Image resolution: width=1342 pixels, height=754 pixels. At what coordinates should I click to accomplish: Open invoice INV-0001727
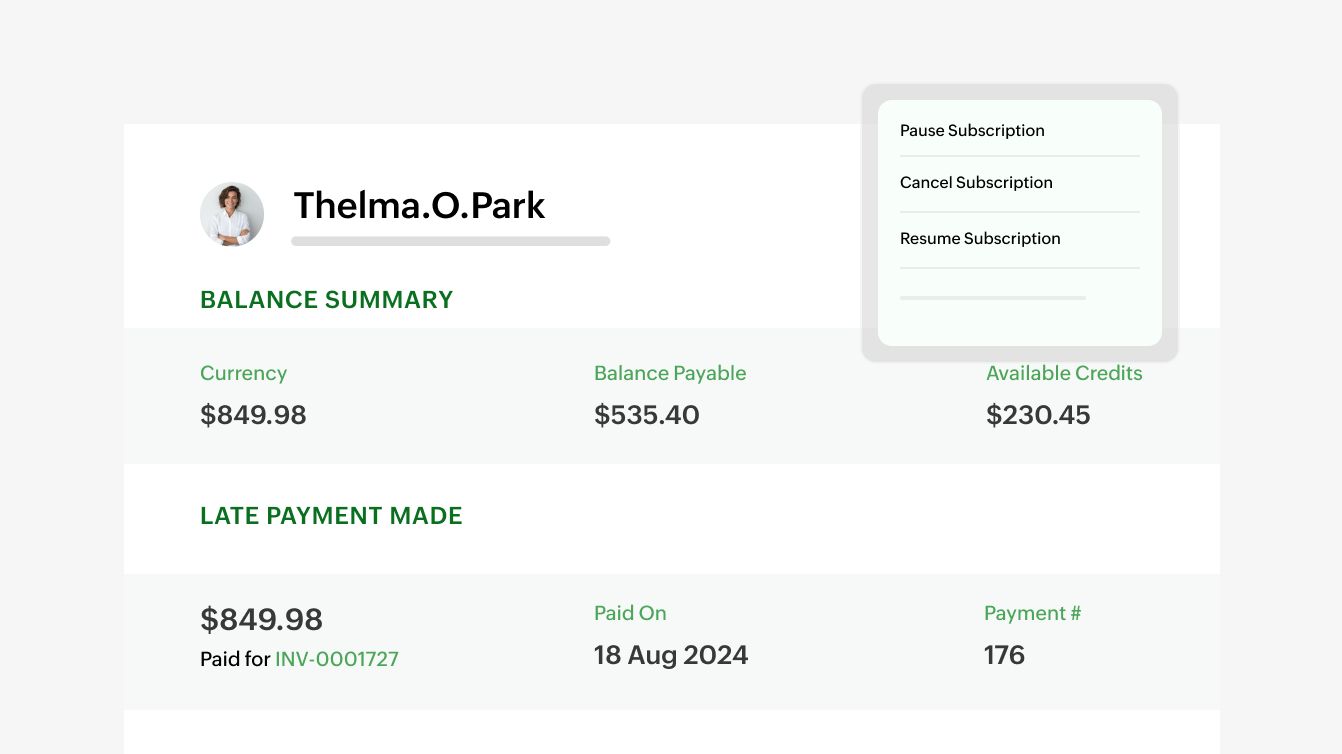336,659
